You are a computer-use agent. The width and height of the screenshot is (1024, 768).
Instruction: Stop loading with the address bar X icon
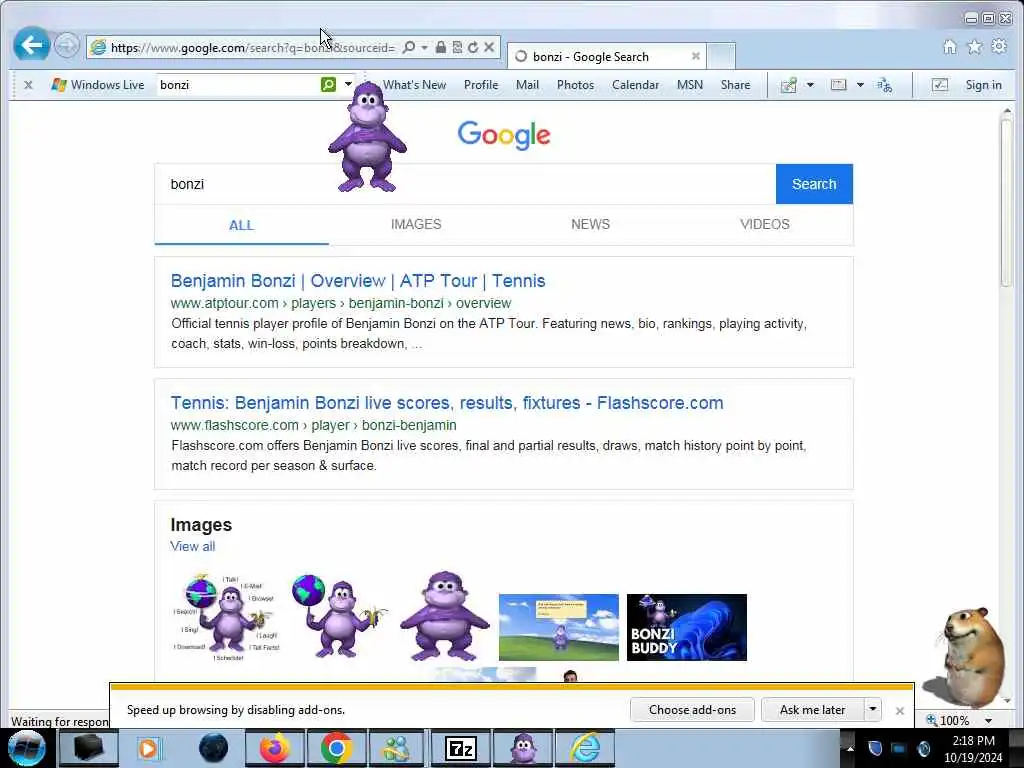pyautogui.click(x=489, y=47)
